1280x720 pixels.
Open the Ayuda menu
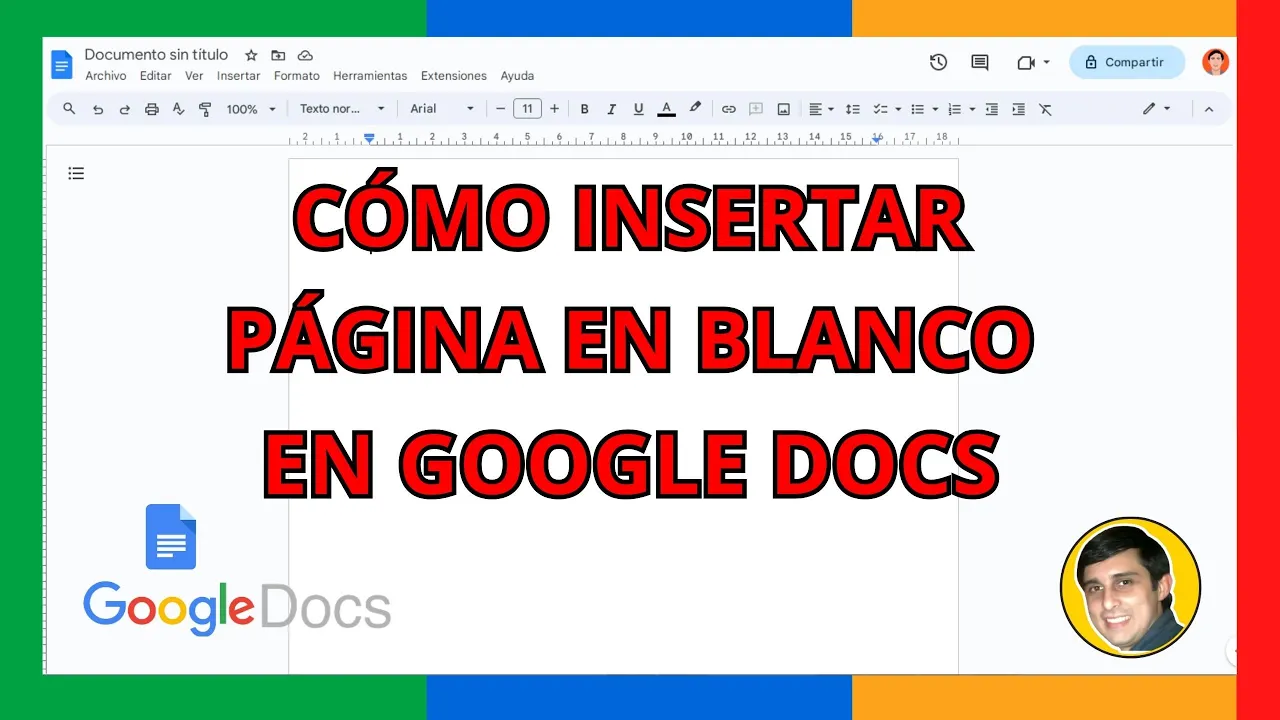pyautogui.click(x=517, y=76)
